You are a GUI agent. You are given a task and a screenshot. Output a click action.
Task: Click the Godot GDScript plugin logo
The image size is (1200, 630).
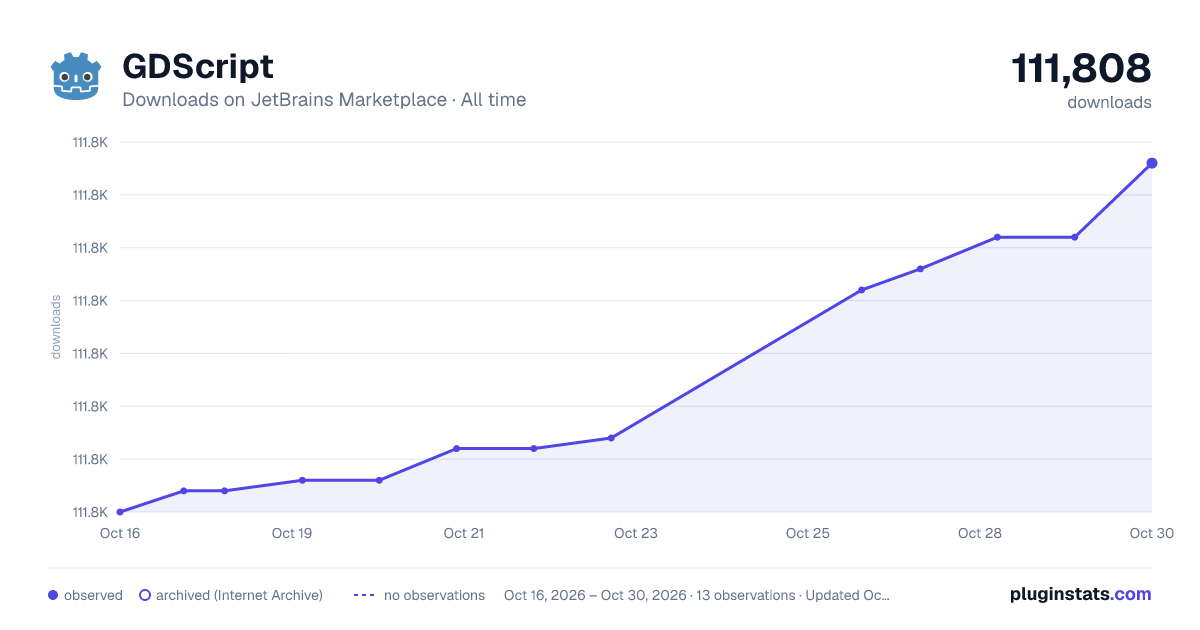click(x=77, y=76)
